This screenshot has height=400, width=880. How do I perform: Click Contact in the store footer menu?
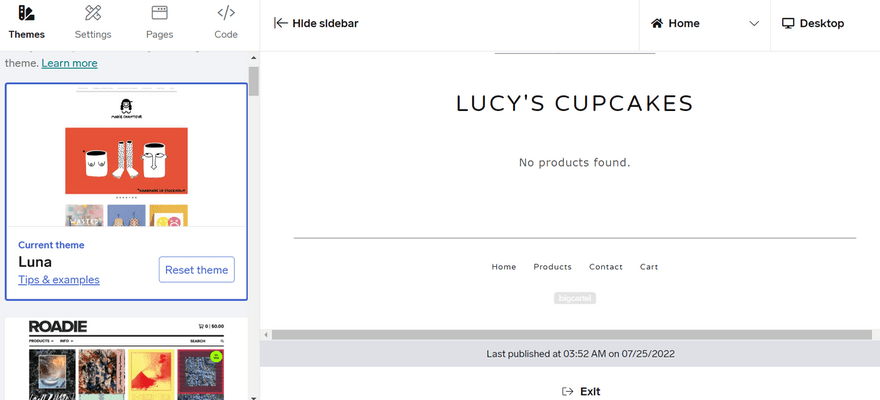[x=606, y=267]
